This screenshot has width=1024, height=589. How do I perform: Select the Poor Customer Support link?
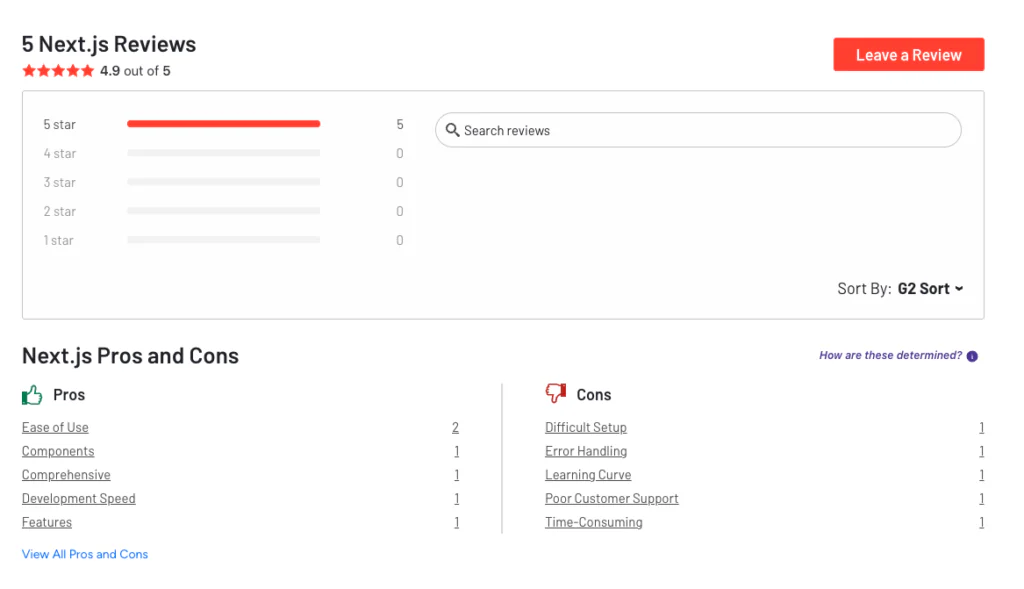tap(611, 498)
